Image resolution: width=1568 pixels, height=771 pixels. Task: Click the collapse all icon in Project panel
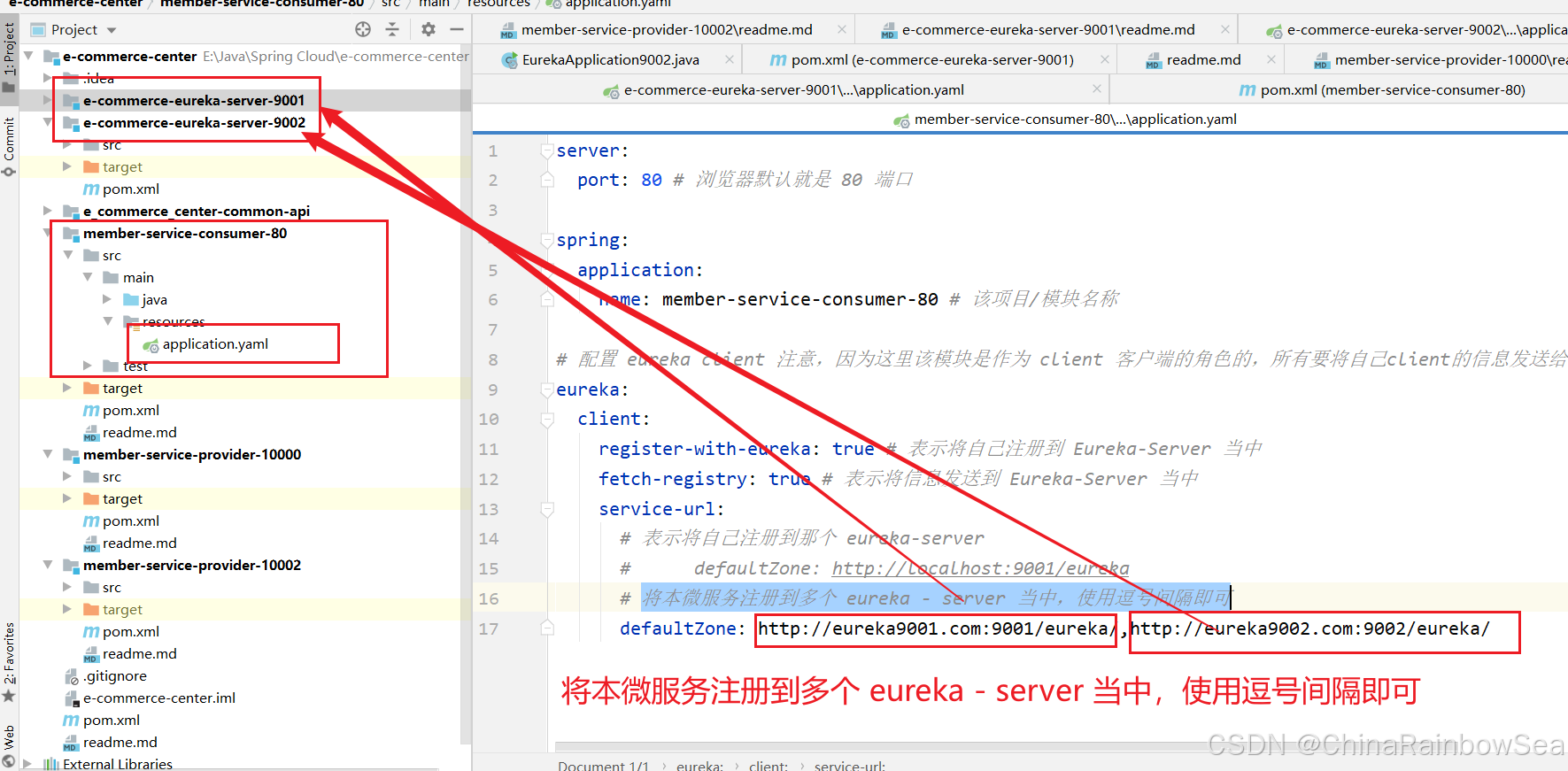[x=392, y=29]
